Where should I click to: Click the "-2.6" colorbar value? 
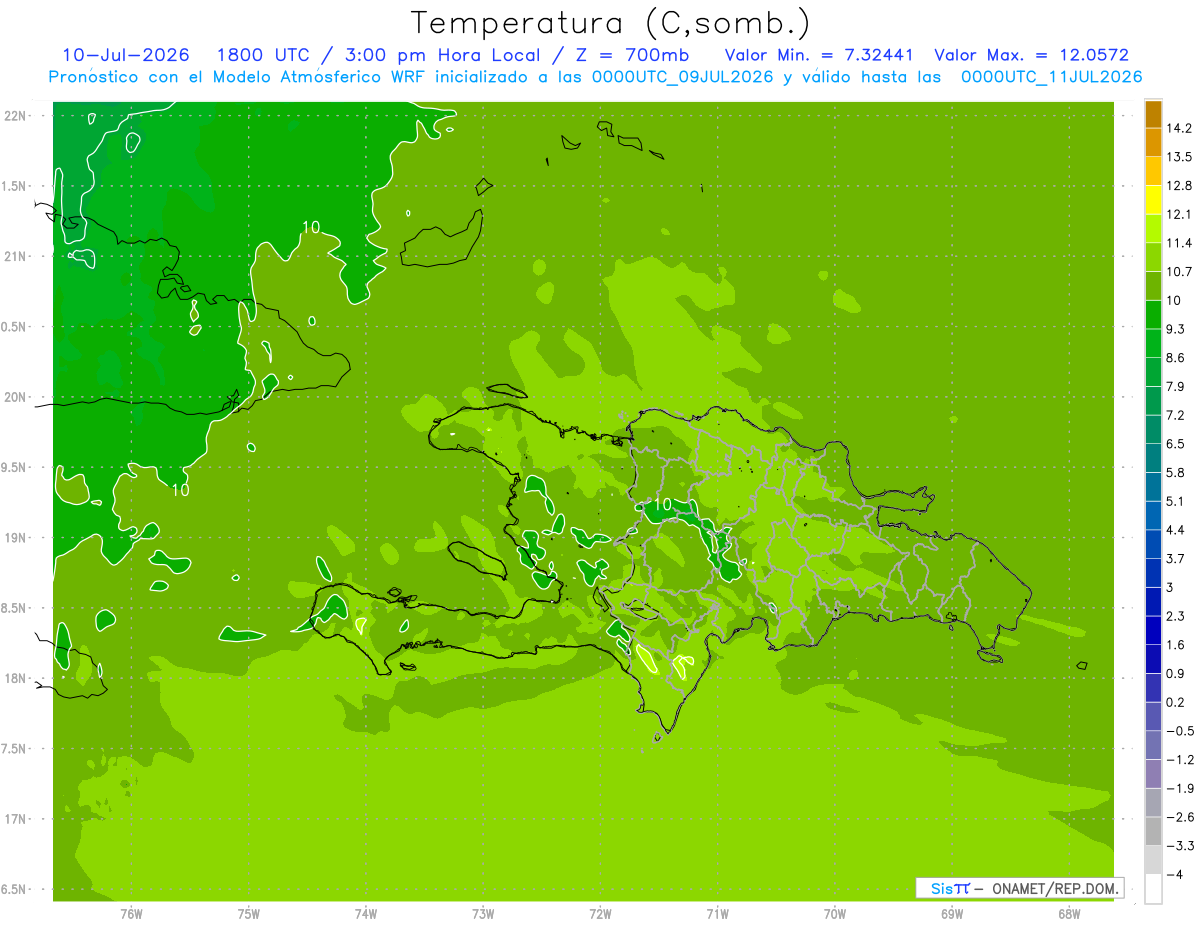1180,817
